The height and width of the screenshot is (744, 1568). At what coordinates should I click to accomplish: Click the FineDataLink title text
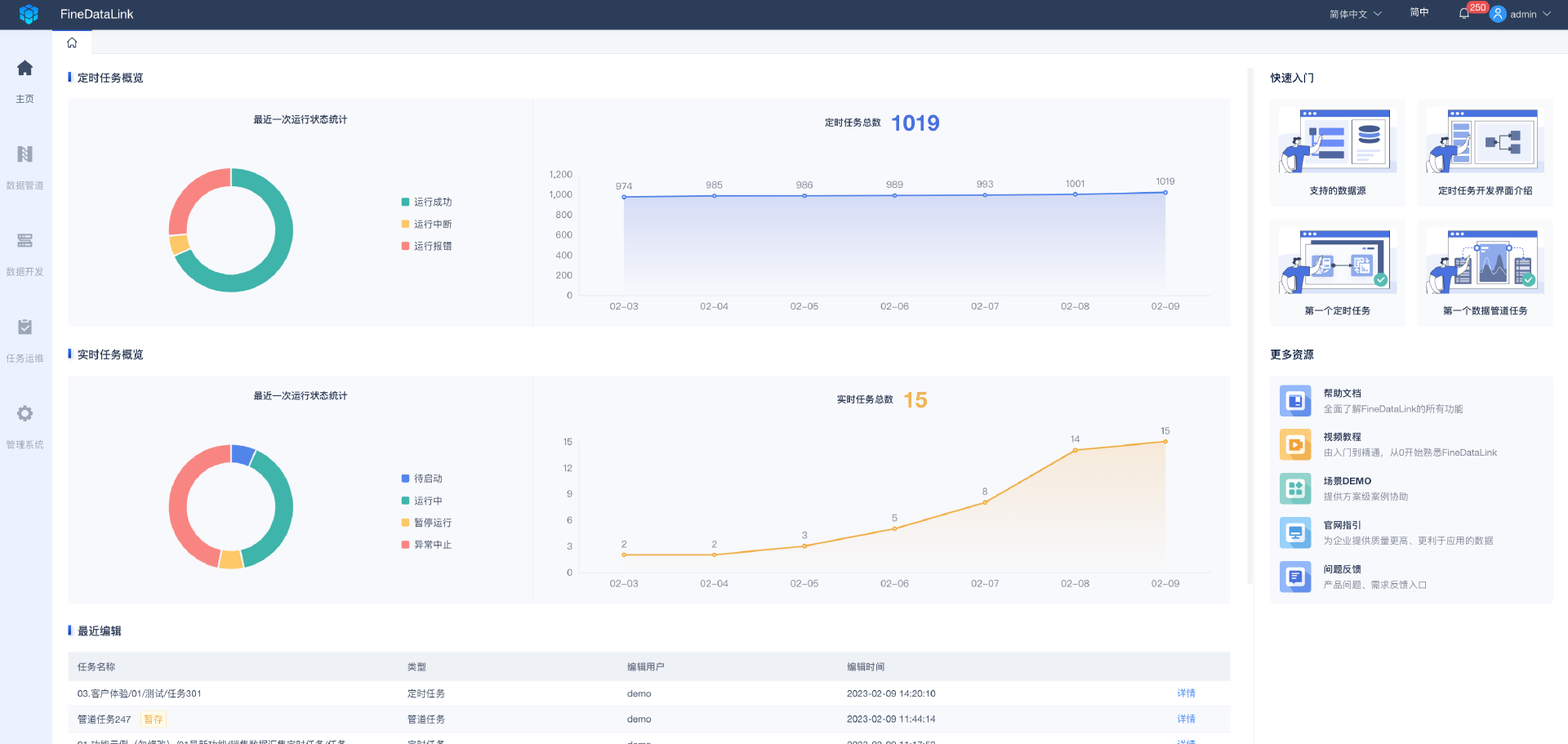[x=96, y=14]
